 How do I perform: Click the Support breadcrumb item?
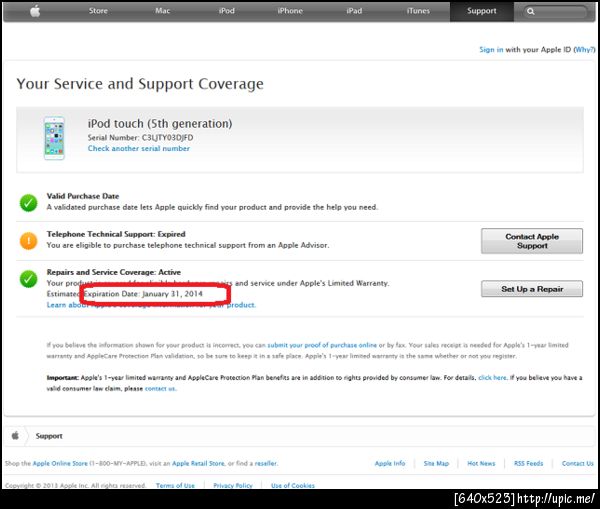49,436
